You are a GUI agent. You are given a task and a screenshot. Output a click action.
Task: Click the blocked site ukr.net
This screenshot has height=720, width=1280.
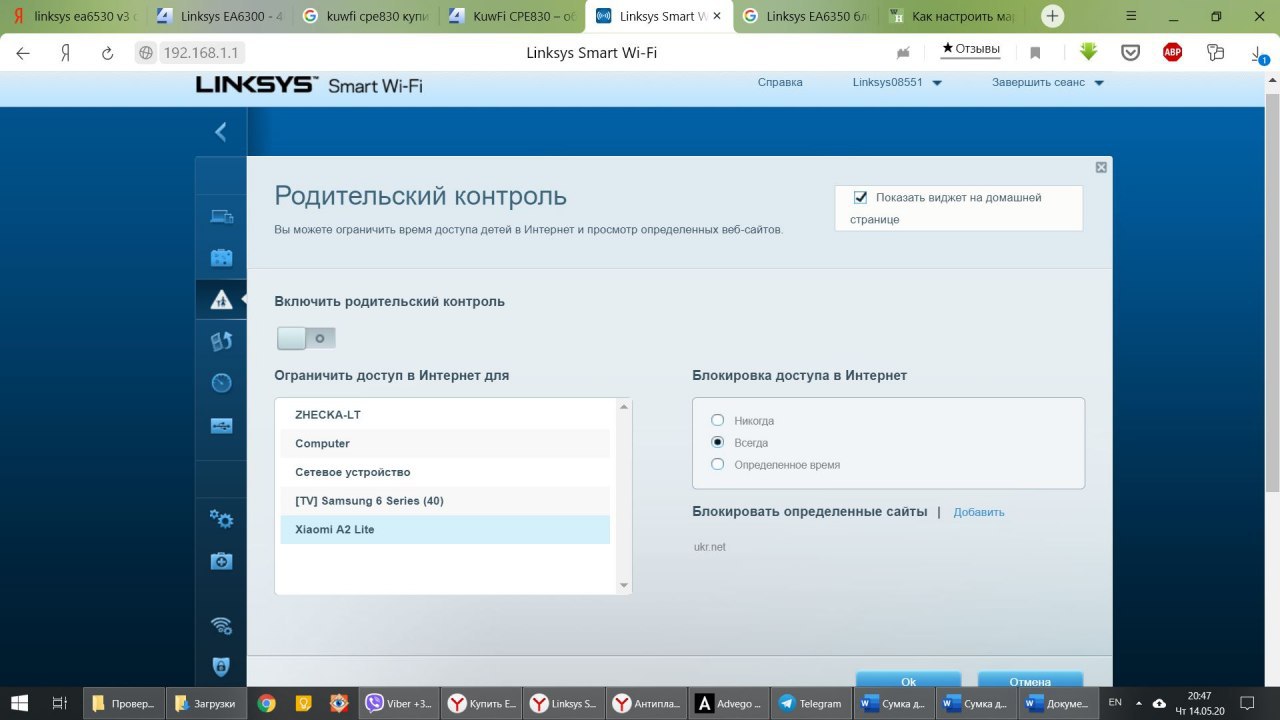(710, 547)
